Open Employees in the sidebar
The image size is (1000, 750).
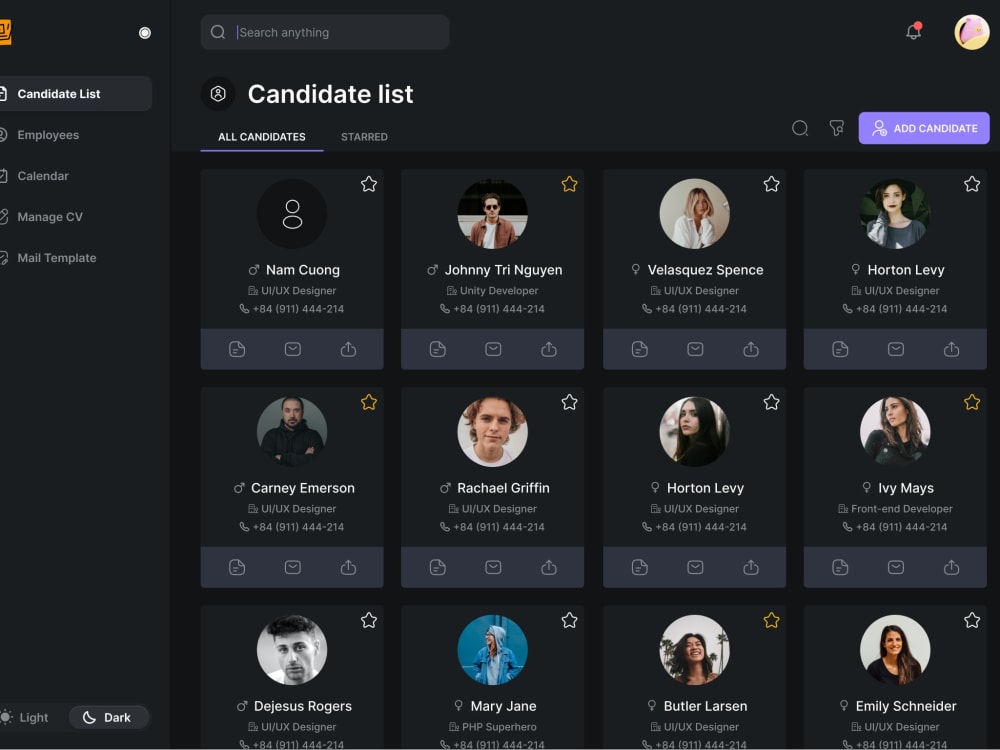pyautogui.click(x=48, y=135)
